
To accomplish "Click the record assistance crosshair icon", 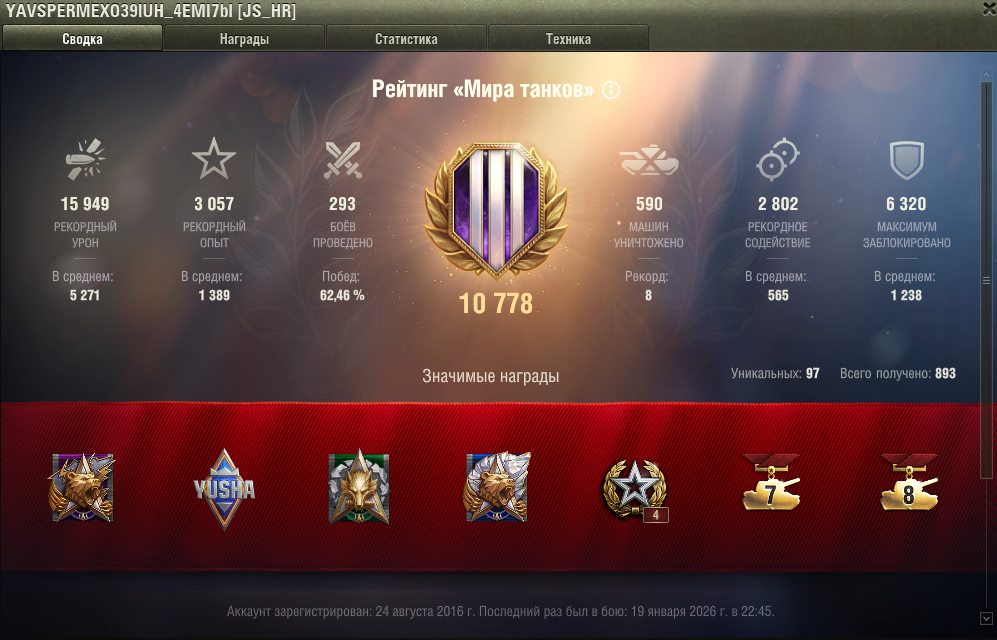I will click(x=778, y=159).
